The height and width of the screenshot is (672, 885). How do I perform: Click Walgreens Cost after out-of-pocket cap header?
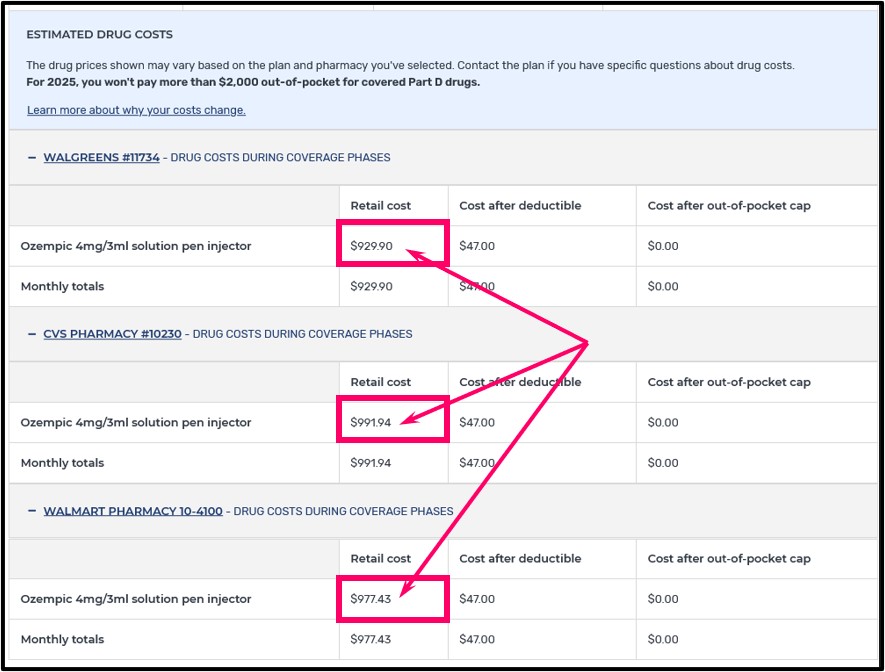click(x=729, y=206)
